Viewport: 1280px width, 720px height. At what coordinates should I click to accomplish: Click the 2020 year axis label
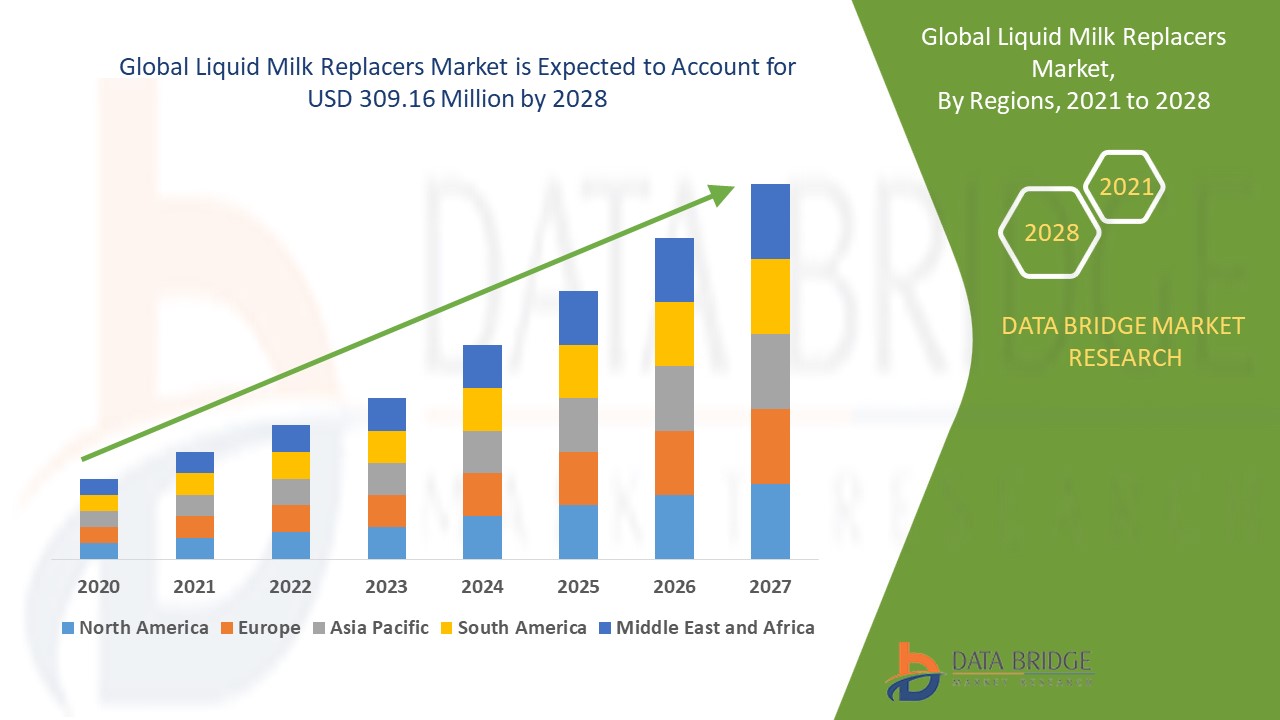(99, 587)
